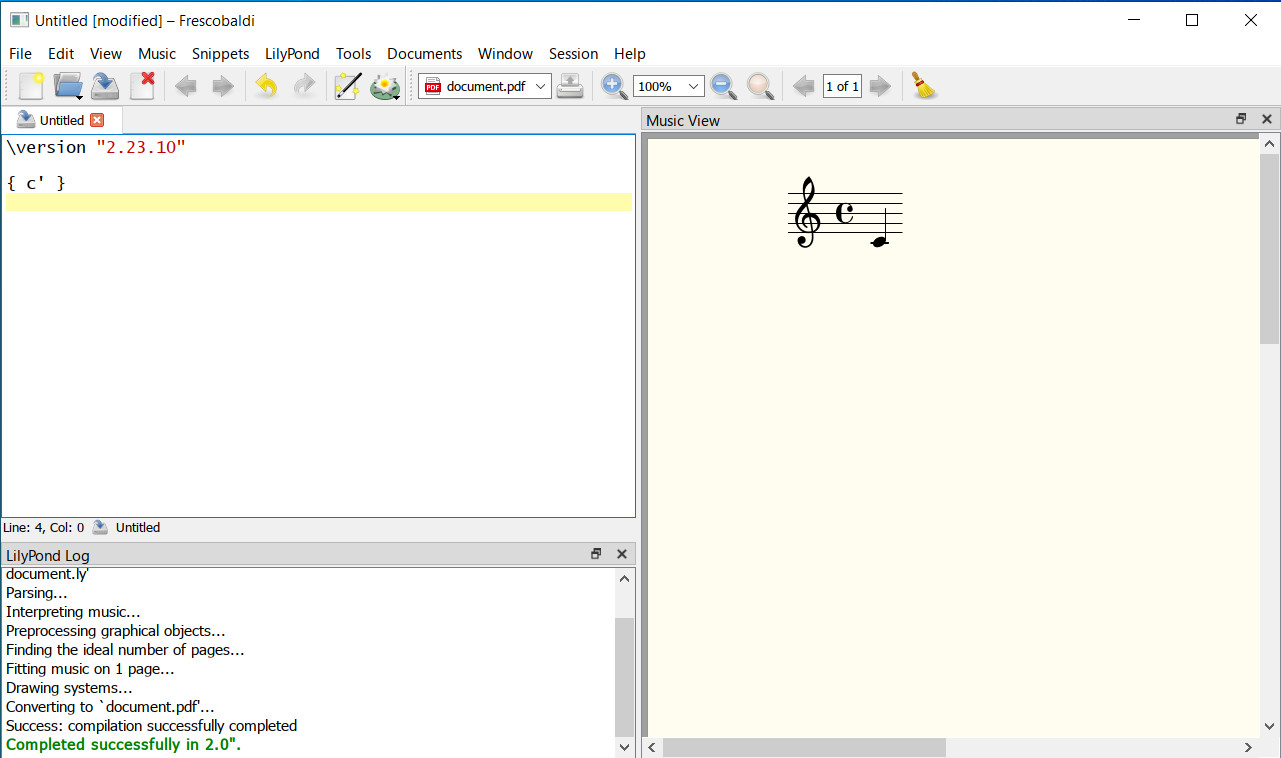This screenshot has width=1281, height=758.
Task: Zoom out of the Music View
Action: 723,86
